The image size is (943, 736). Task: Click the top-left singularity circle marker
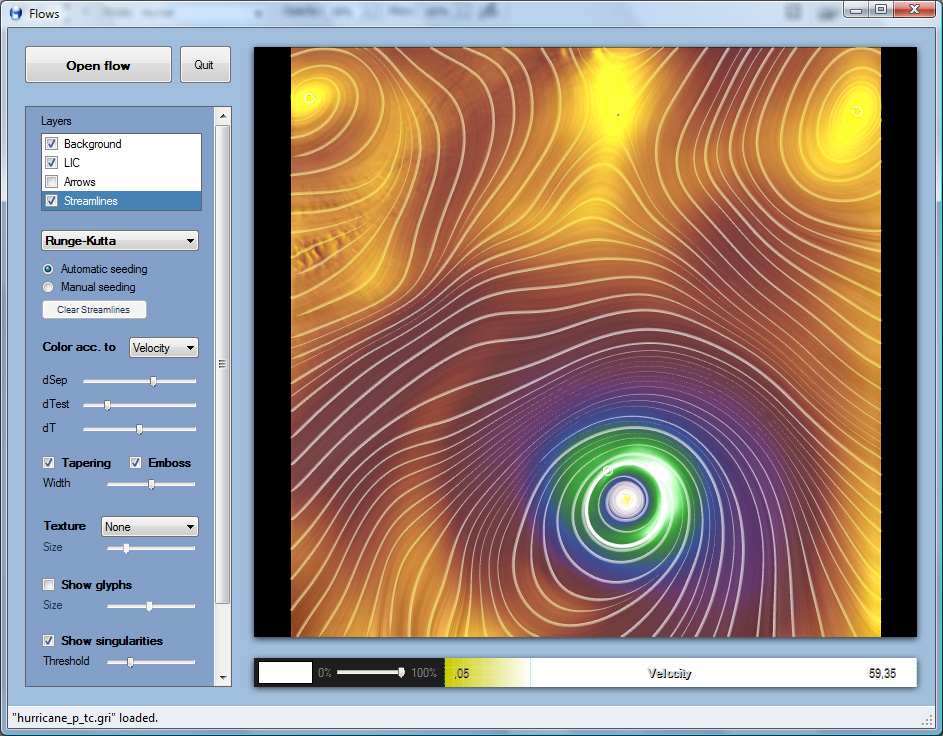coord(309,99)
